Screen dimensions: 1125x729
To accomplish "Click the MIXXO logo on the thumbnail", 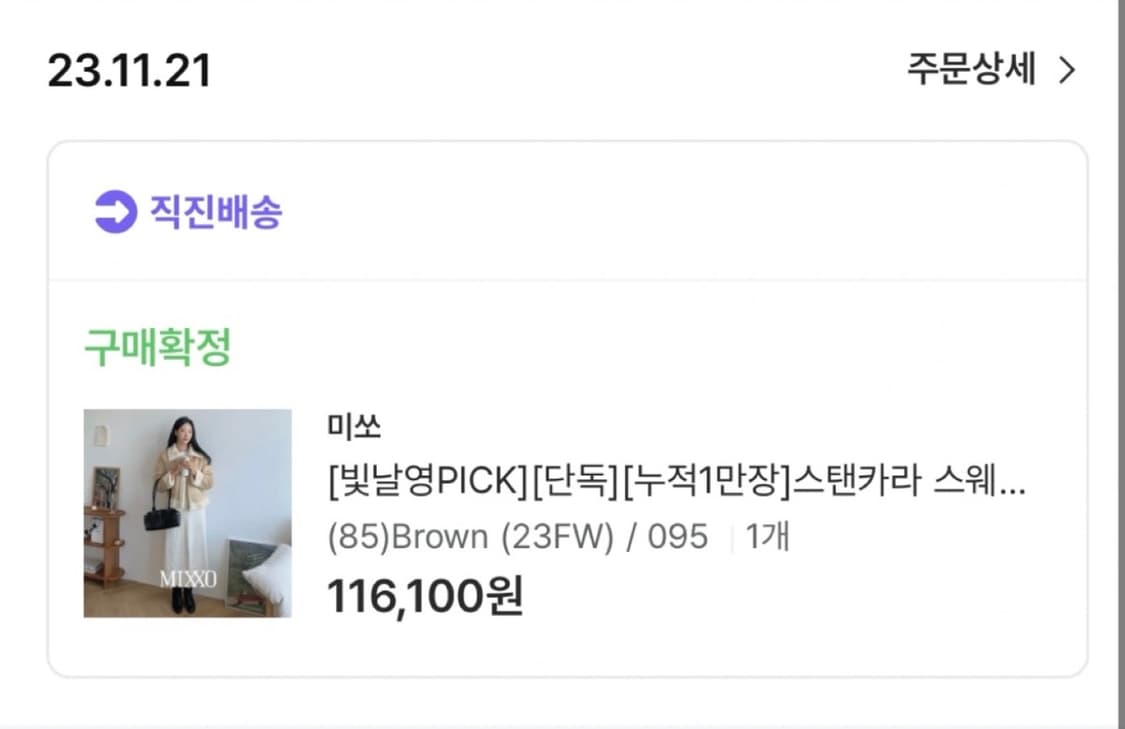I will tap(188, 579).
